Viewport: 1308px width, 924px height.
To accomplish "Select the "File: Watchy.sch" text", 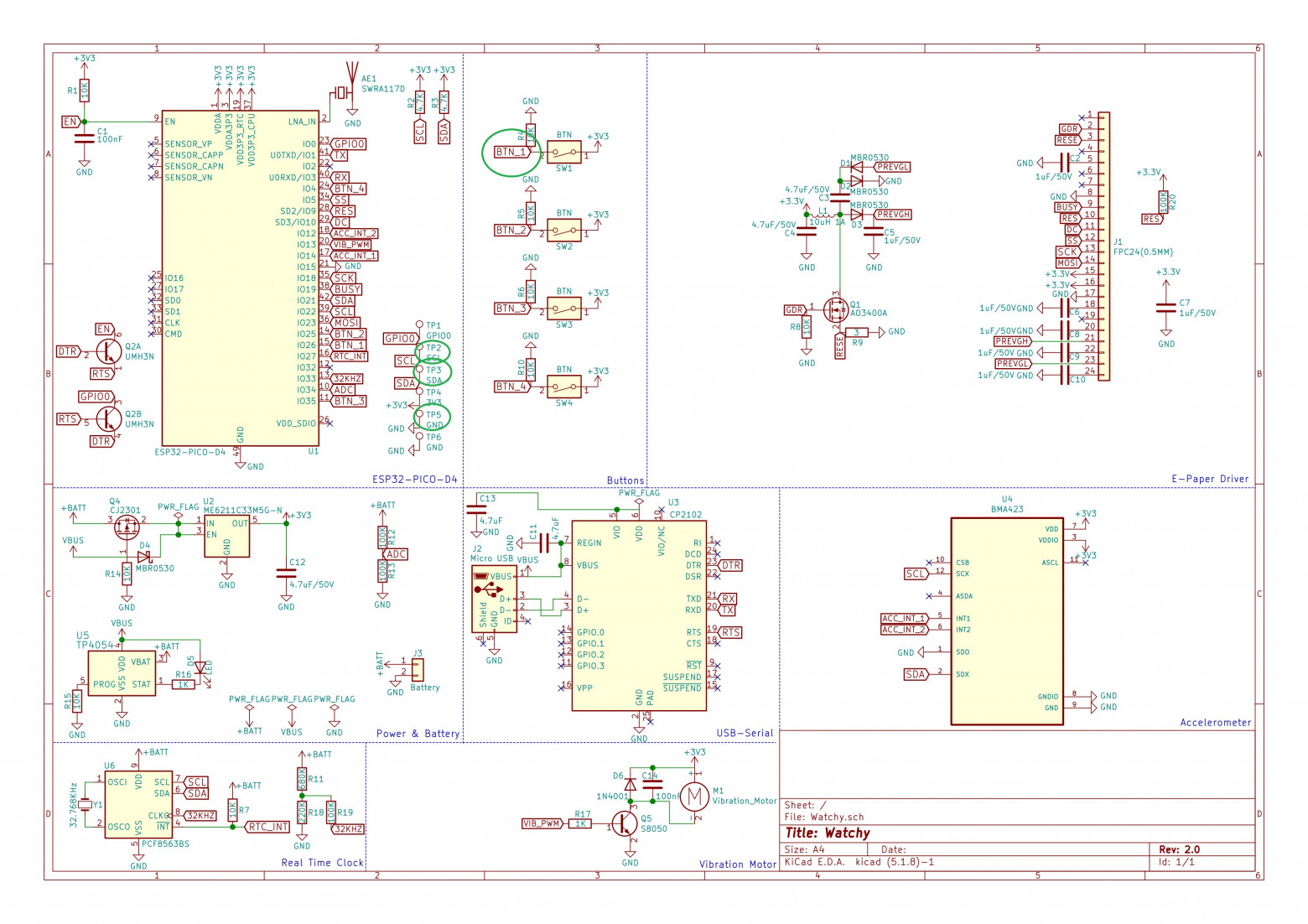I will point(823,817).
